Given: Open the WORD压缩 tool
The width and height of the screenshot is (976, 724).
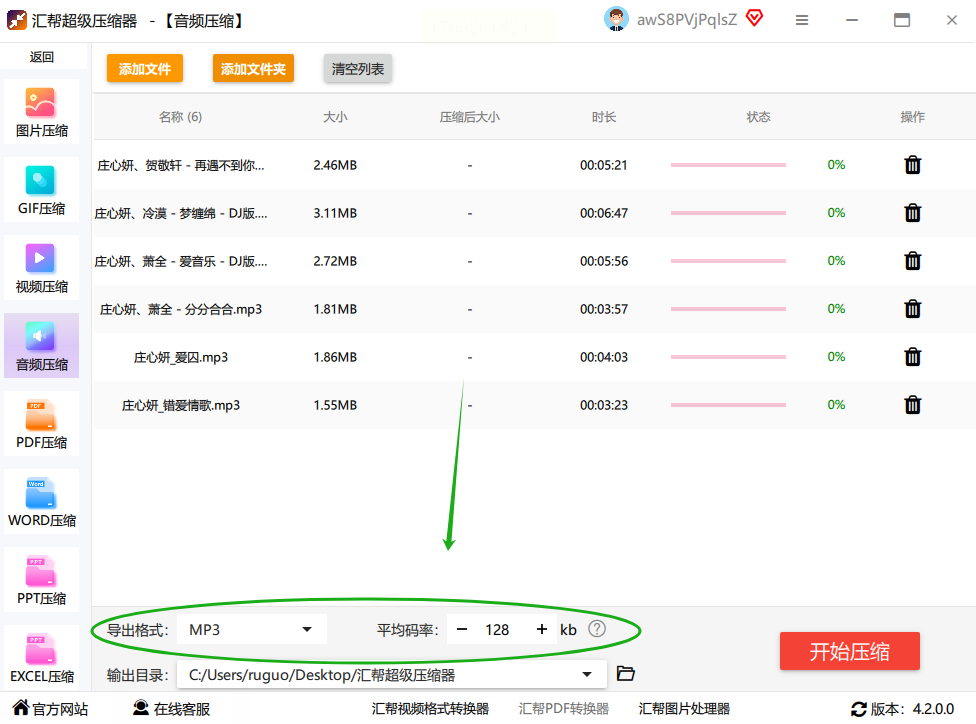Looking at the screenshot, I should click(41, 502).
